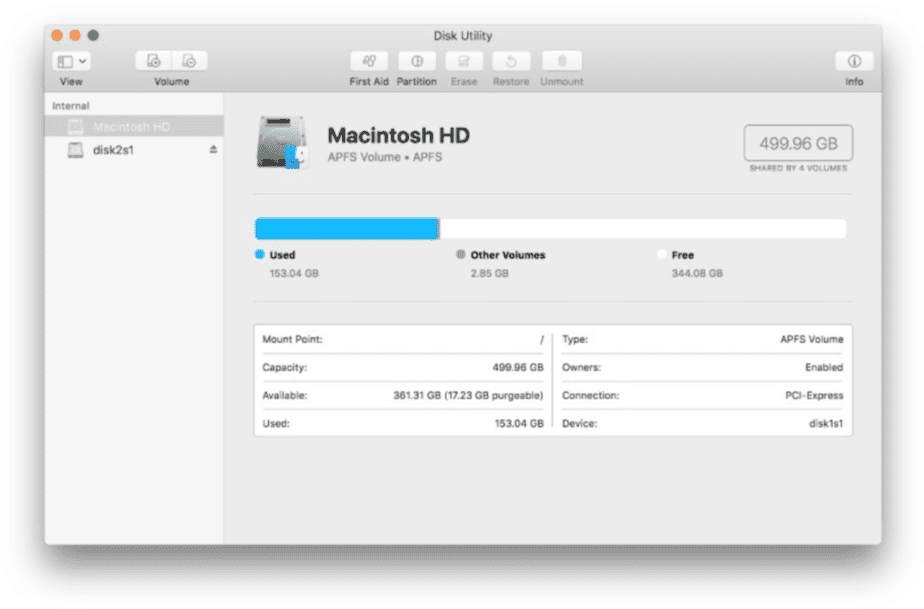The width and height of the screenshot is (924, 609).
Task: Click the blue Used legend dot
Action: (260, 255)
